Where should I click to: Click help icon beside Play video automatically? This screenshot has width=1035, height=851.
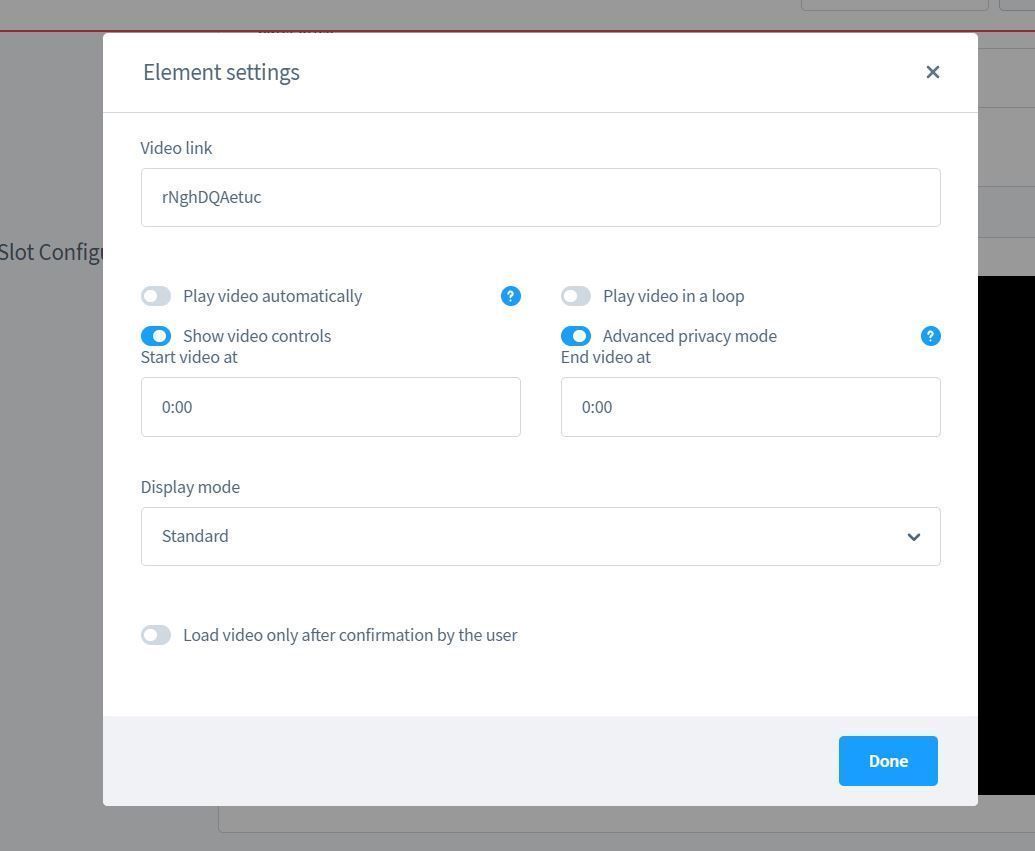[510, 296]
